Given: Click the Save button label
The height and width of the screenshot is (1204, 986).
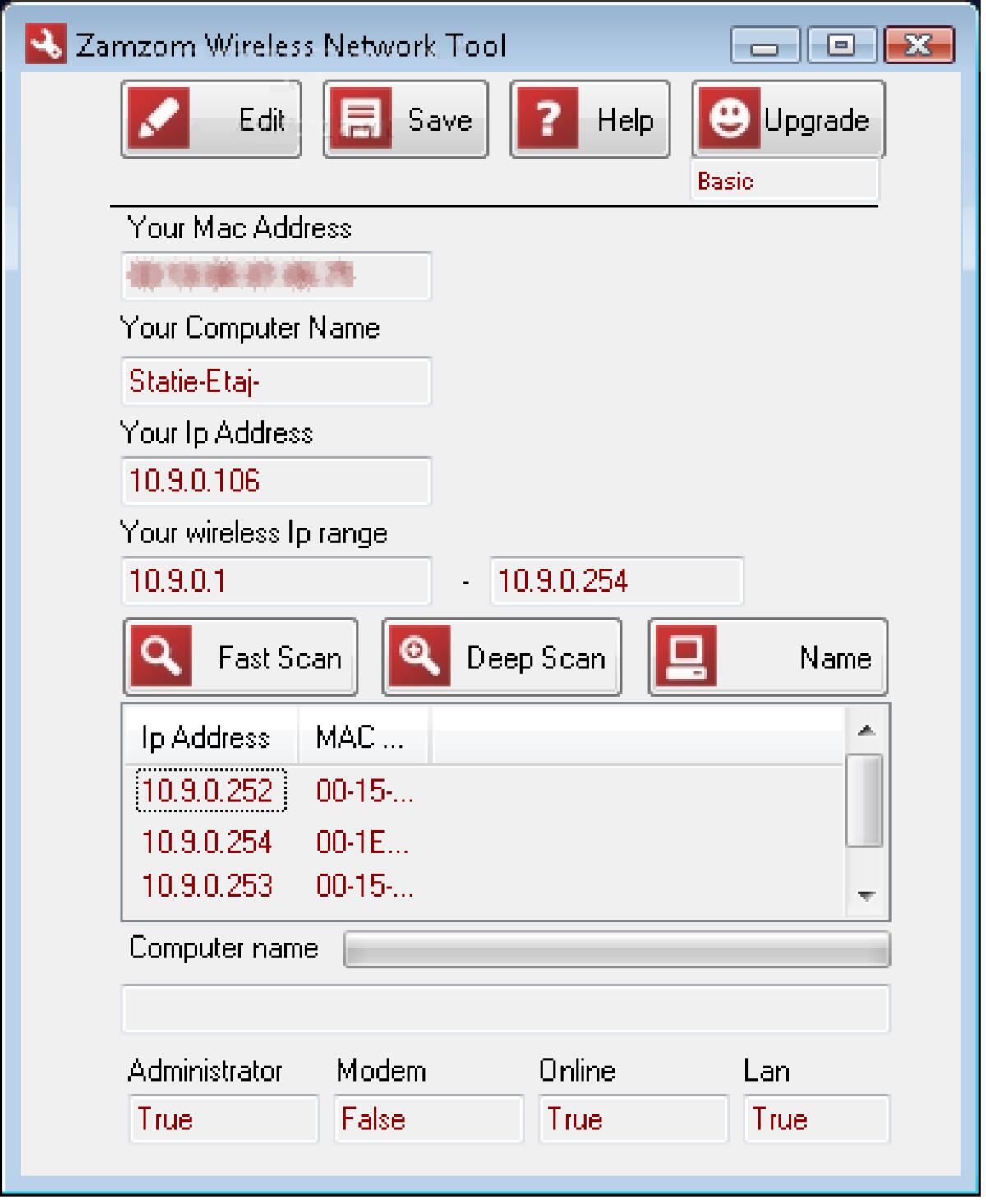Looking at the screenshot, I should pos(440,120).
